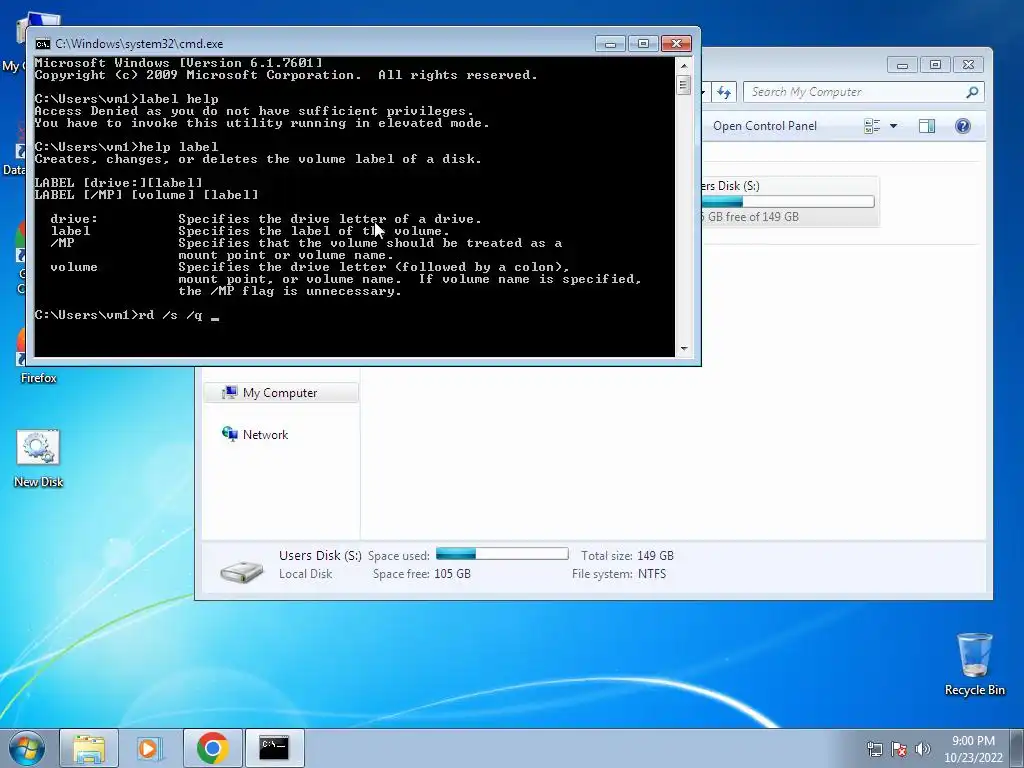This screenshot has width=1024, height=768.
Task: Click the cmd scrollbar down arrow
Action: (x=684, y=349)
